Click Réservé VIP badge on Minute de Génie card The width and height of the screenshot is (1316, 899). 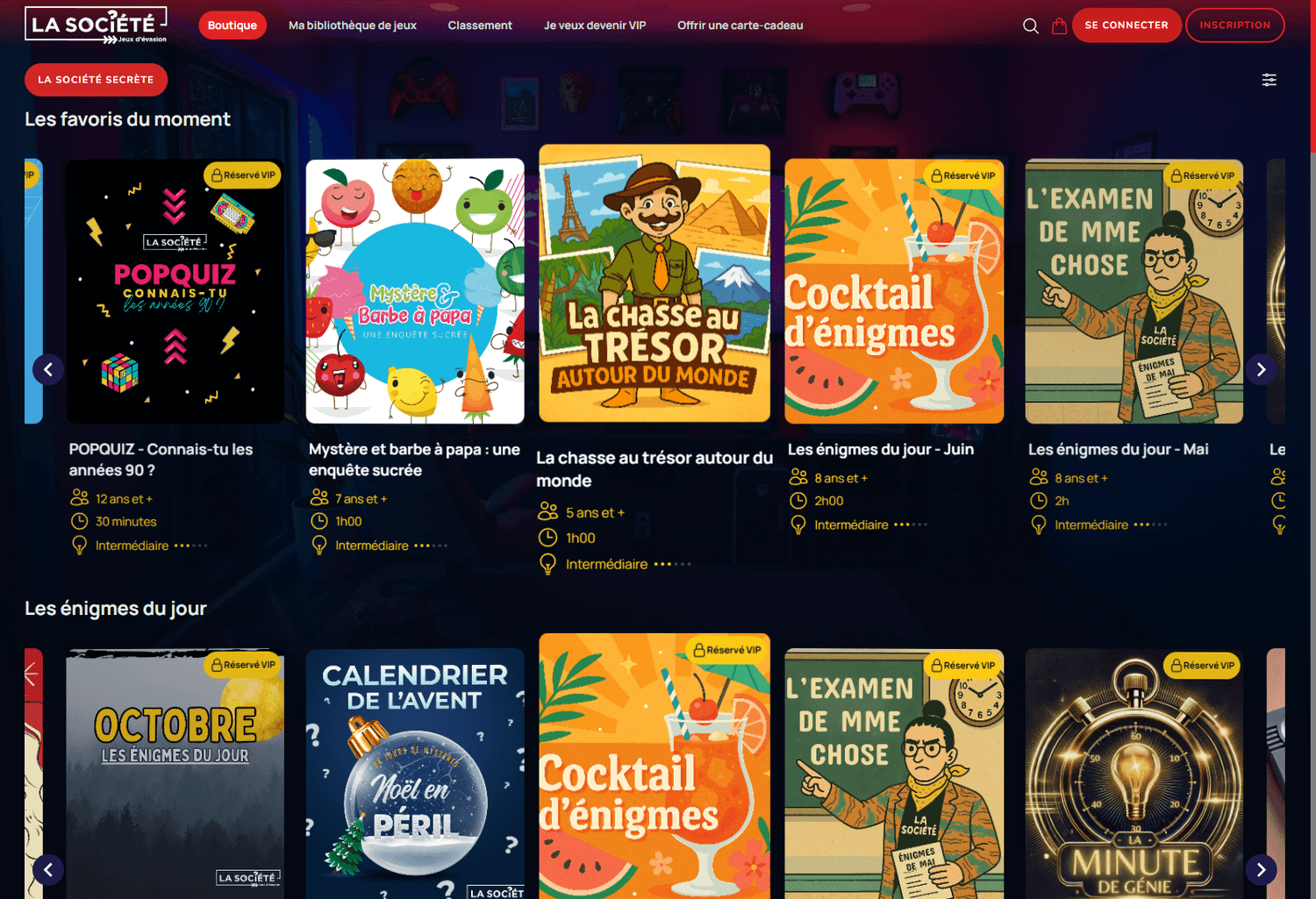(x=1203, y=666)
